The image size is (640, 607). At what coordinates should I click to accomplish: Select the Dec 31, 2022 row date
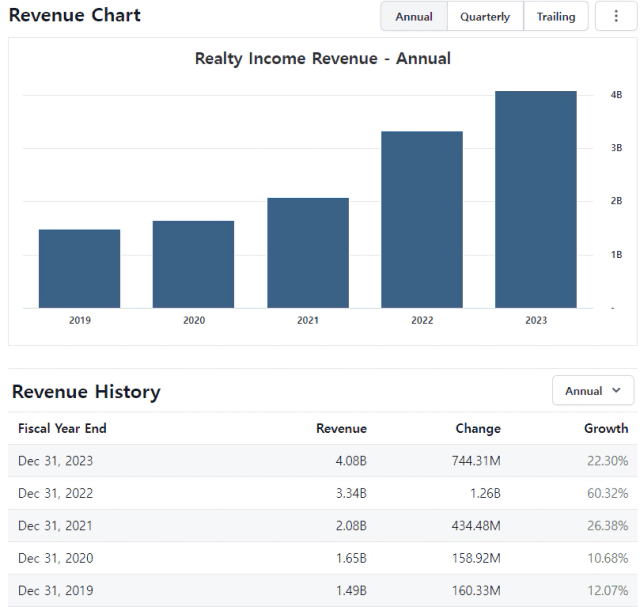pyautogui.click(x=56, y=493)
